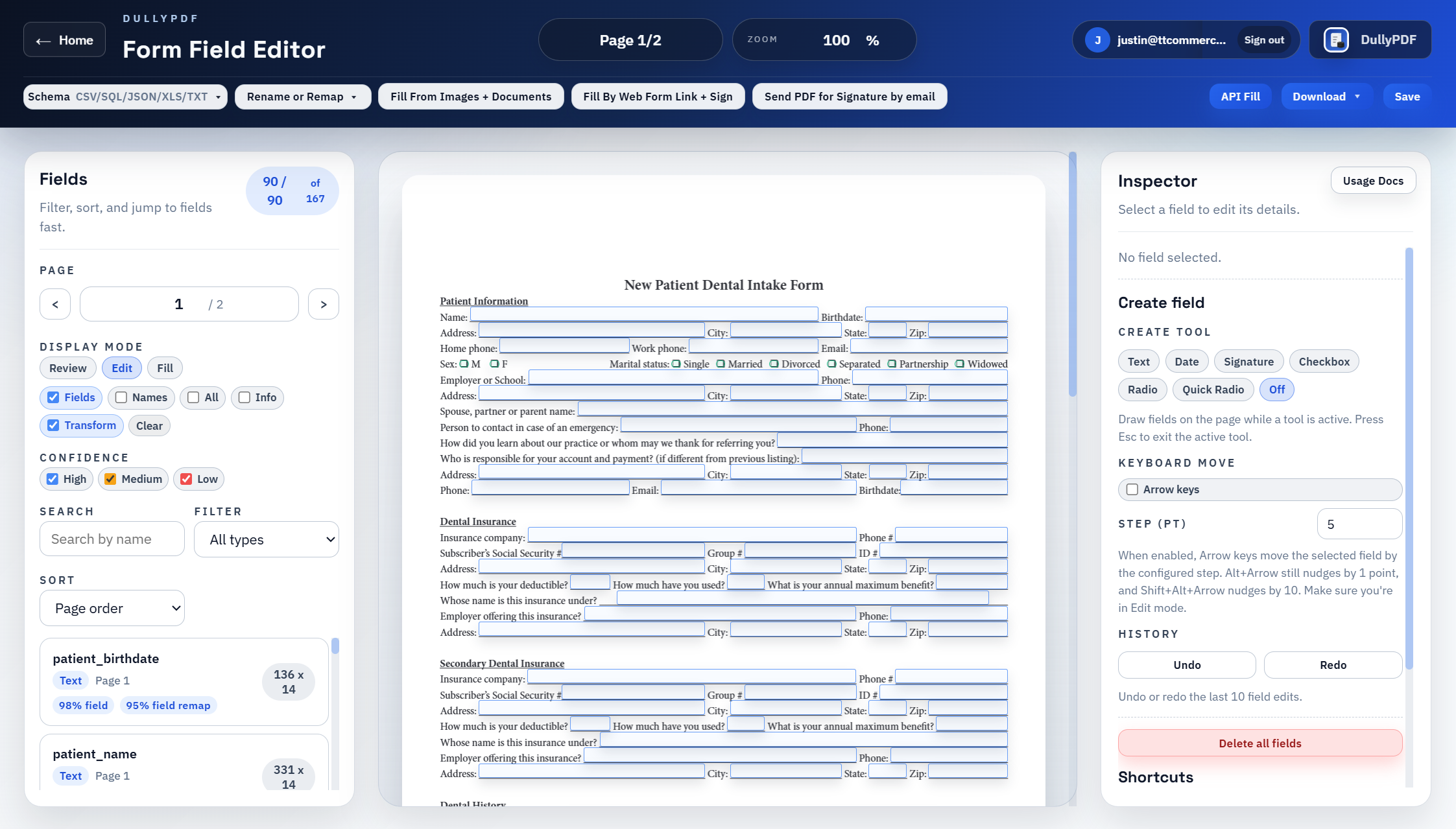Advance to page 2 using next page arrow
The height and width of the screenshot is (829, 1456).
pyautogui.click(x=323, y=303)
